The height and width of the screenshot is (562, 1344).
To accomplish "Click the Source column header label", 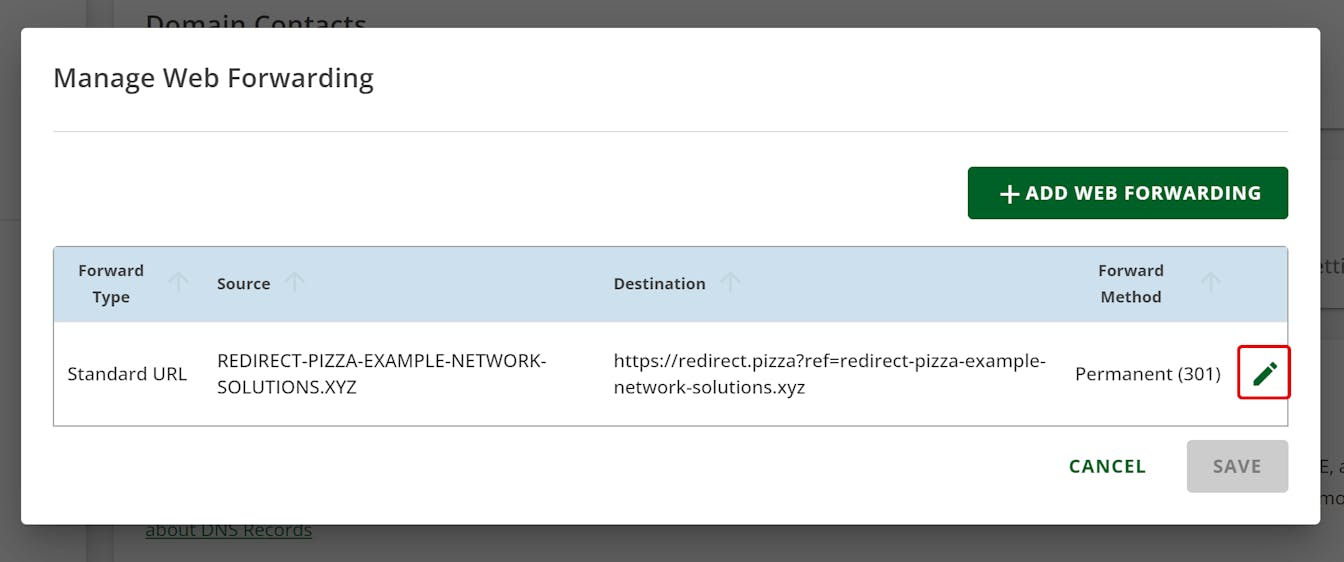I will (243, 284).
